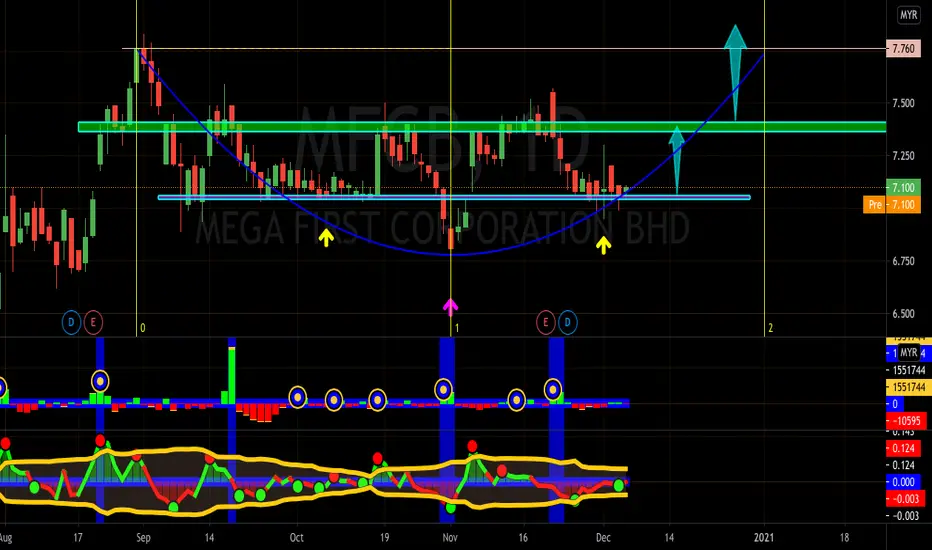Click the 7.250 price scale value
Viewport: 932px width, 550px height.
pyautogui.click(x=903, y=156)
